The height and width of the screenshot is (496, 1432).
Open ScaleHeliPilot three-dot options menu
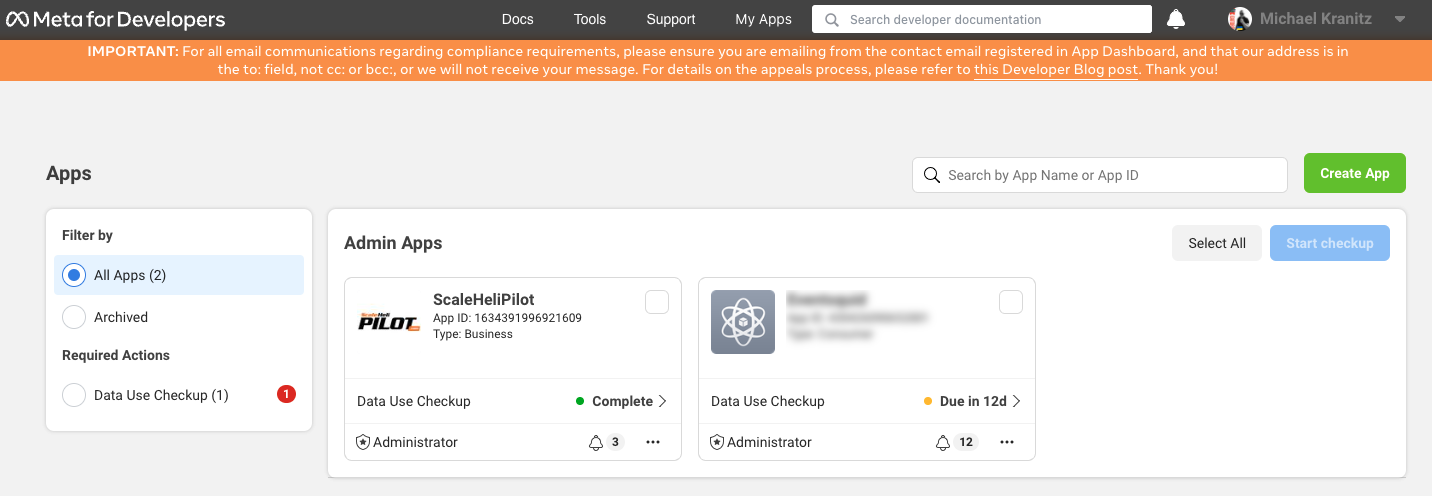tap(653, 442)
